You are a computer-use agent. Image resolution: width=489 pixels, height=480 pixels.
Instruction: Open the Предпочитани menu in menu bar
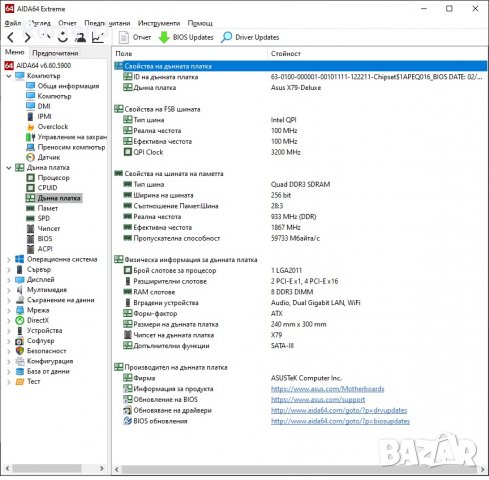click(x=107, y=23)
